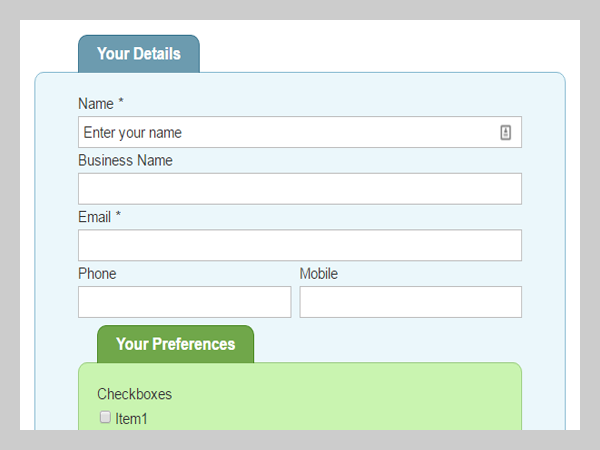Place cursor in the Phone field
600x450 pixels.
(184, 302)
